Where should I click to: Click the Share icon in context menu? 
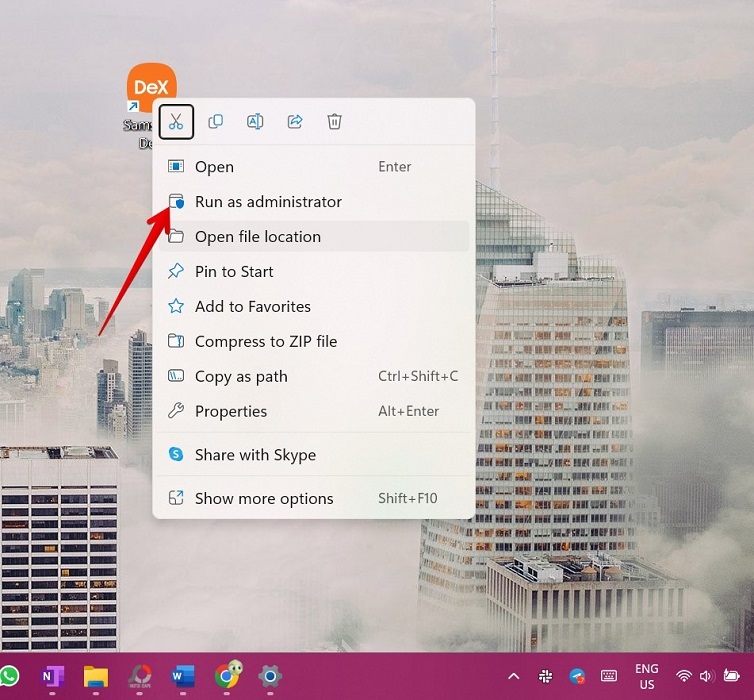[x=295, y=122]
